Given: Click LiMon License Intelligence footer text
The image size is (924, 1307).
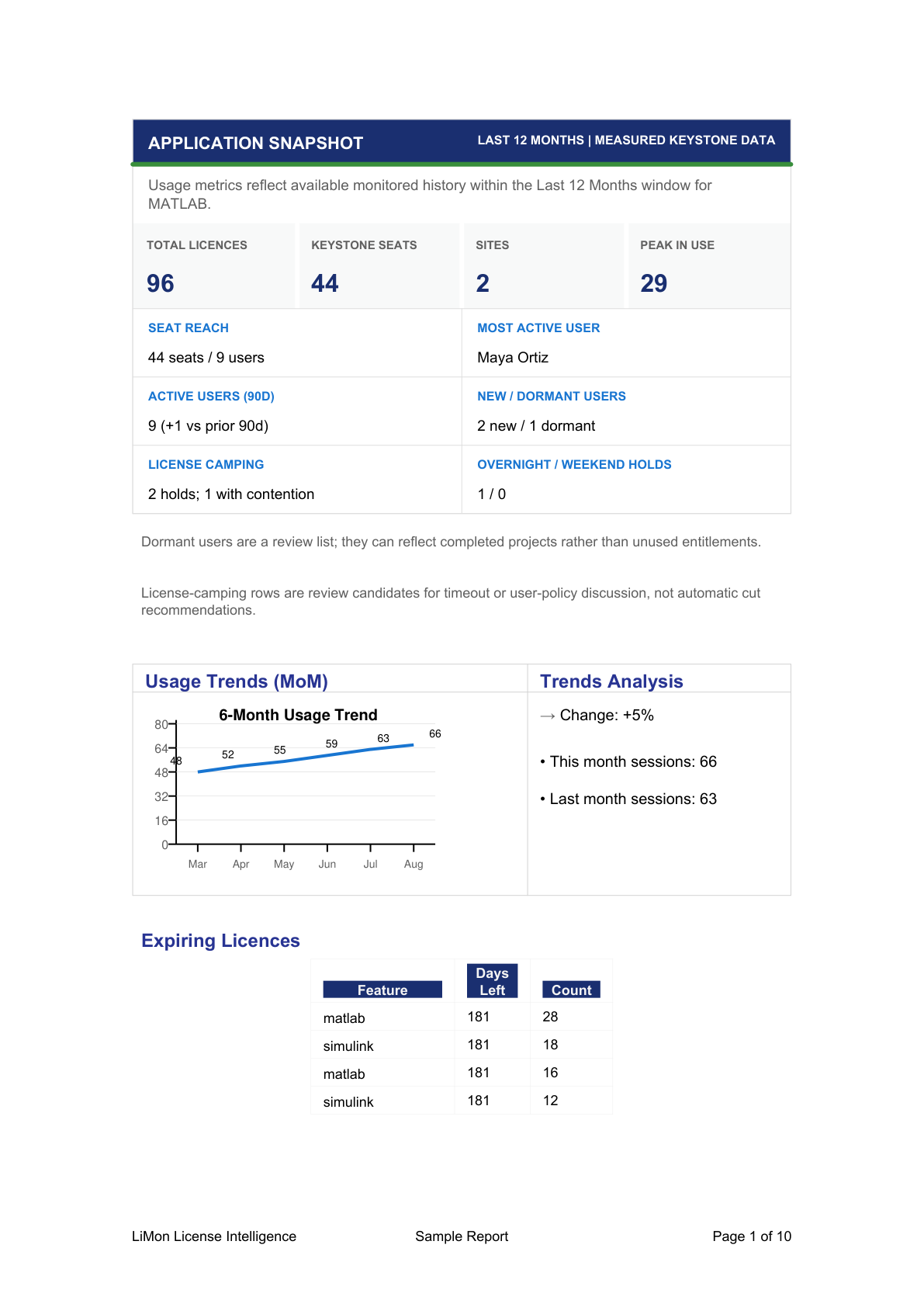Looking at the screenshot, I should coord(214,1236).
